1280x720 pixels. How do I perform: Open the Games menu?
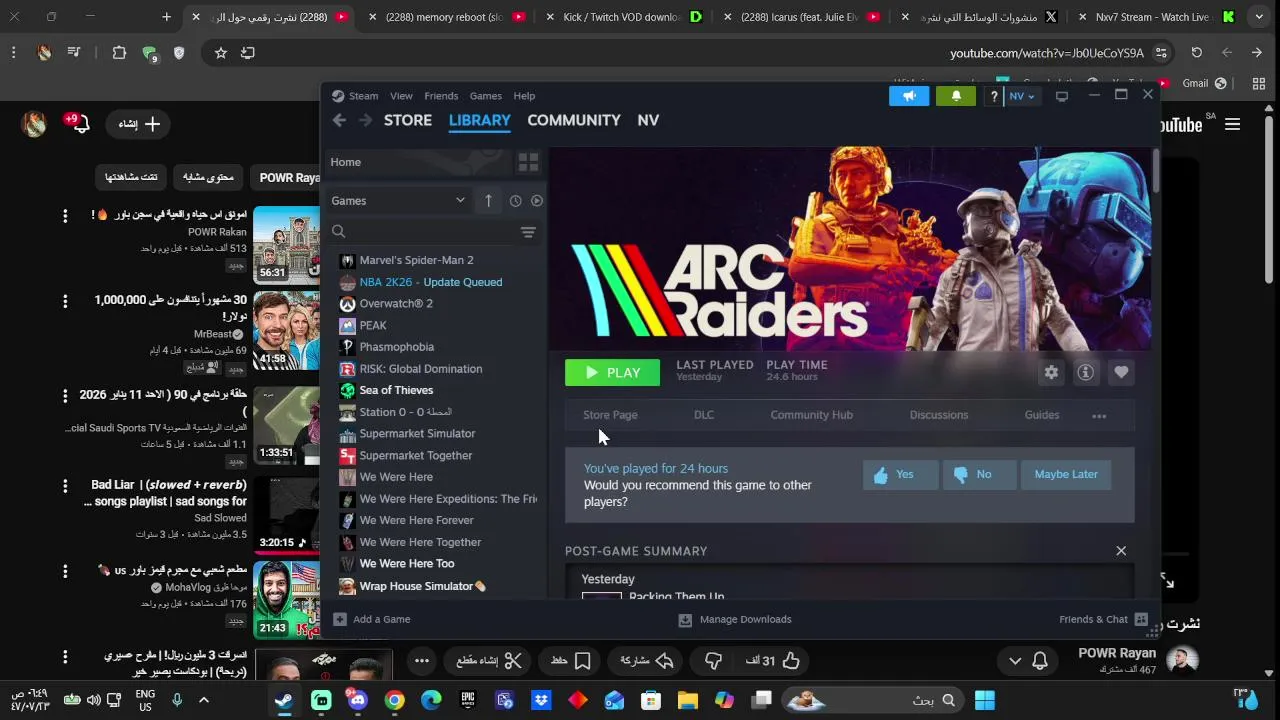tap(486, 96)
